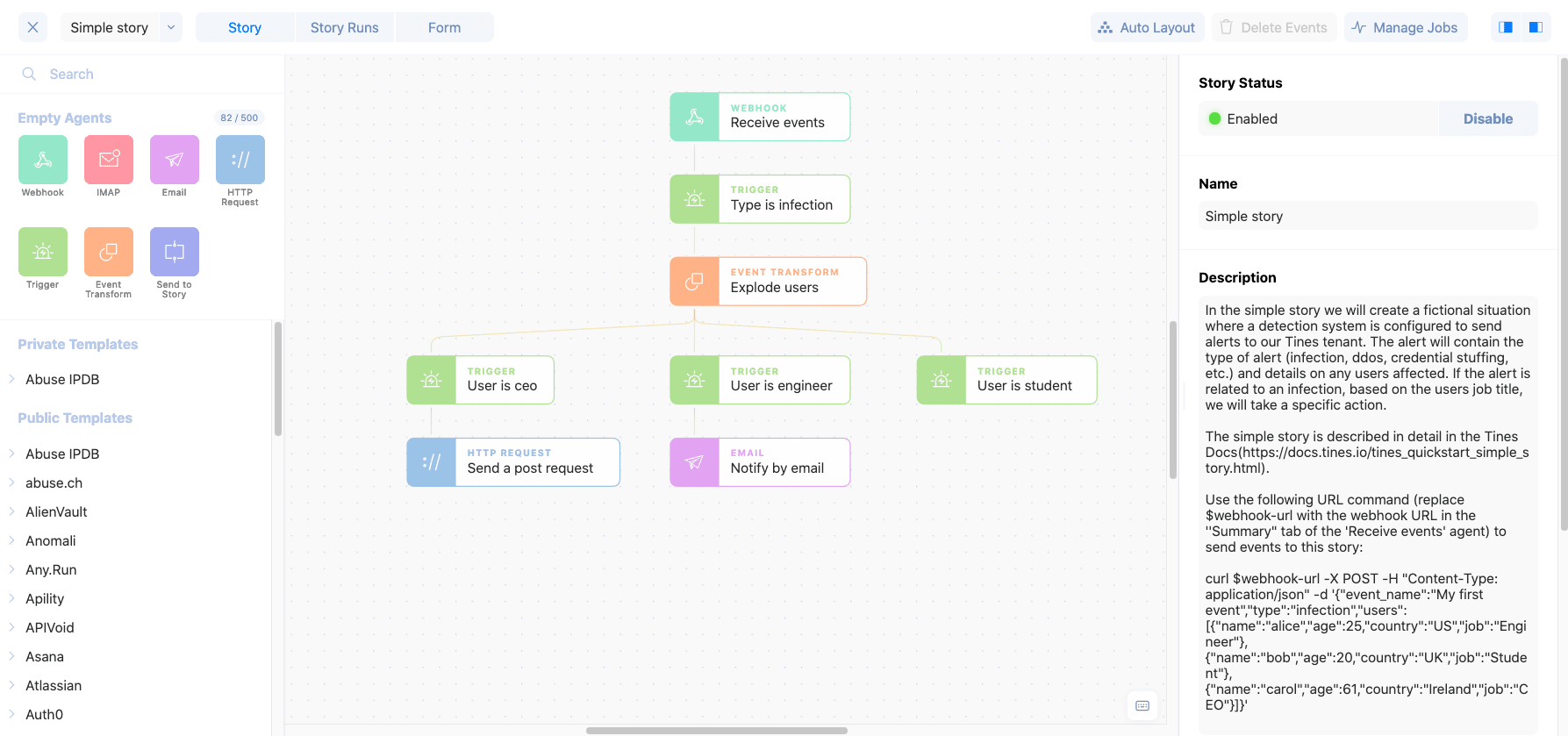Click the templates list vertical scrollbar
1568x736 pixels.
[x=278, y=378]
